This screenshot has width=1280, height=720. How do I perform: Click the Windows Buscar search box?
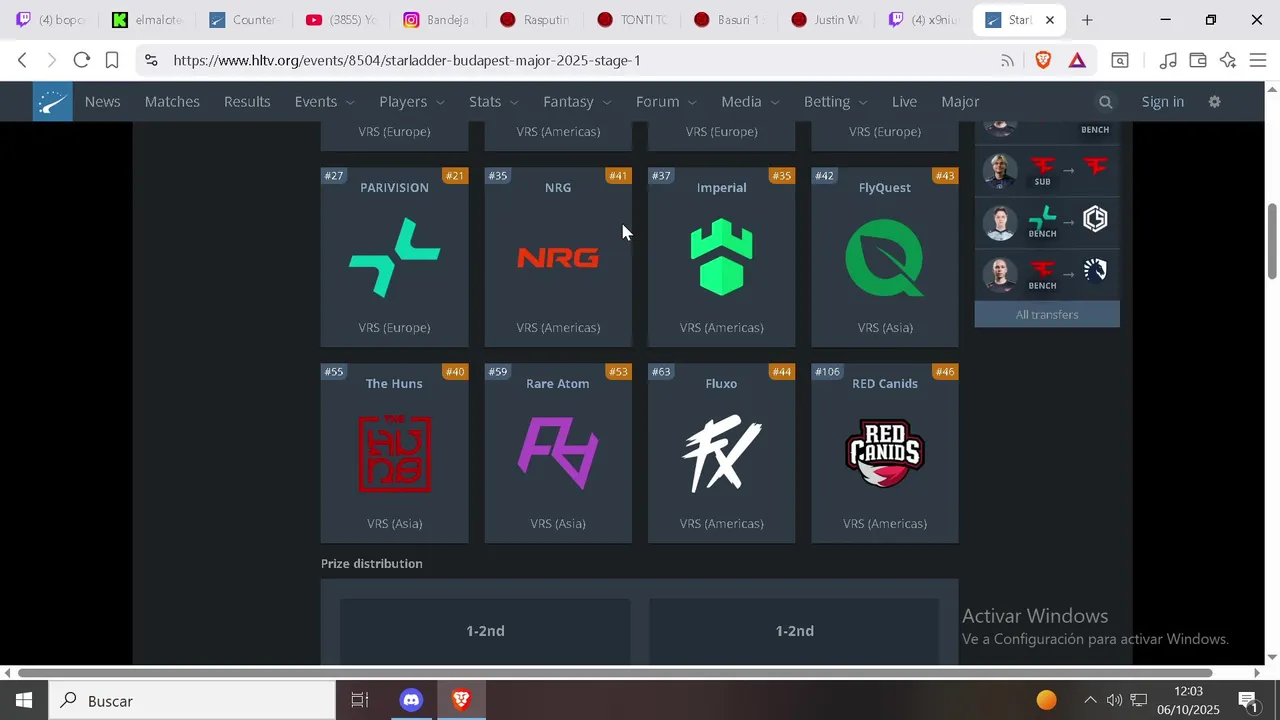click(x=193, y=700)
